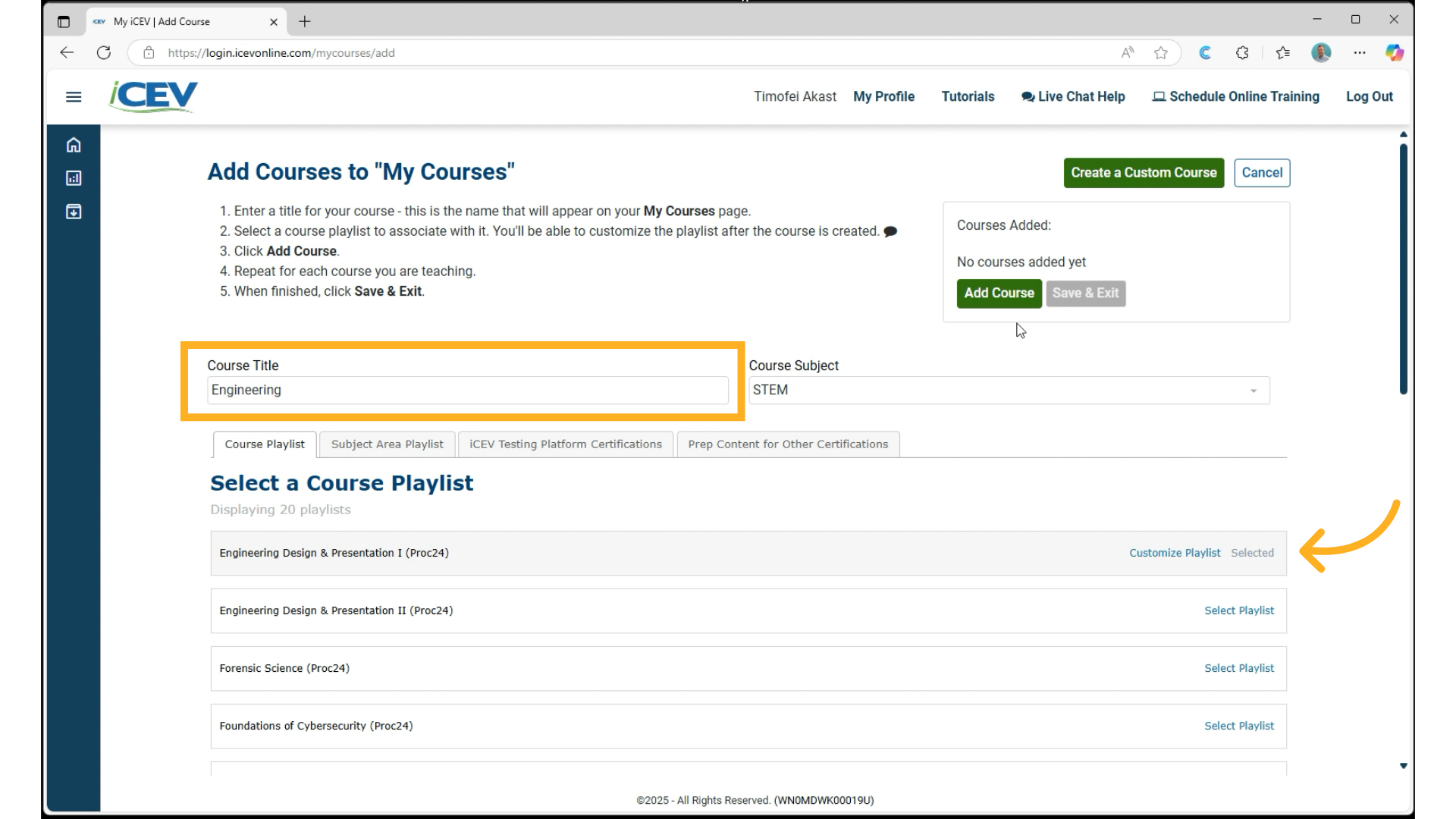1456x819 pixels.
Task: Click Log Out
Action: (1370, 96)
